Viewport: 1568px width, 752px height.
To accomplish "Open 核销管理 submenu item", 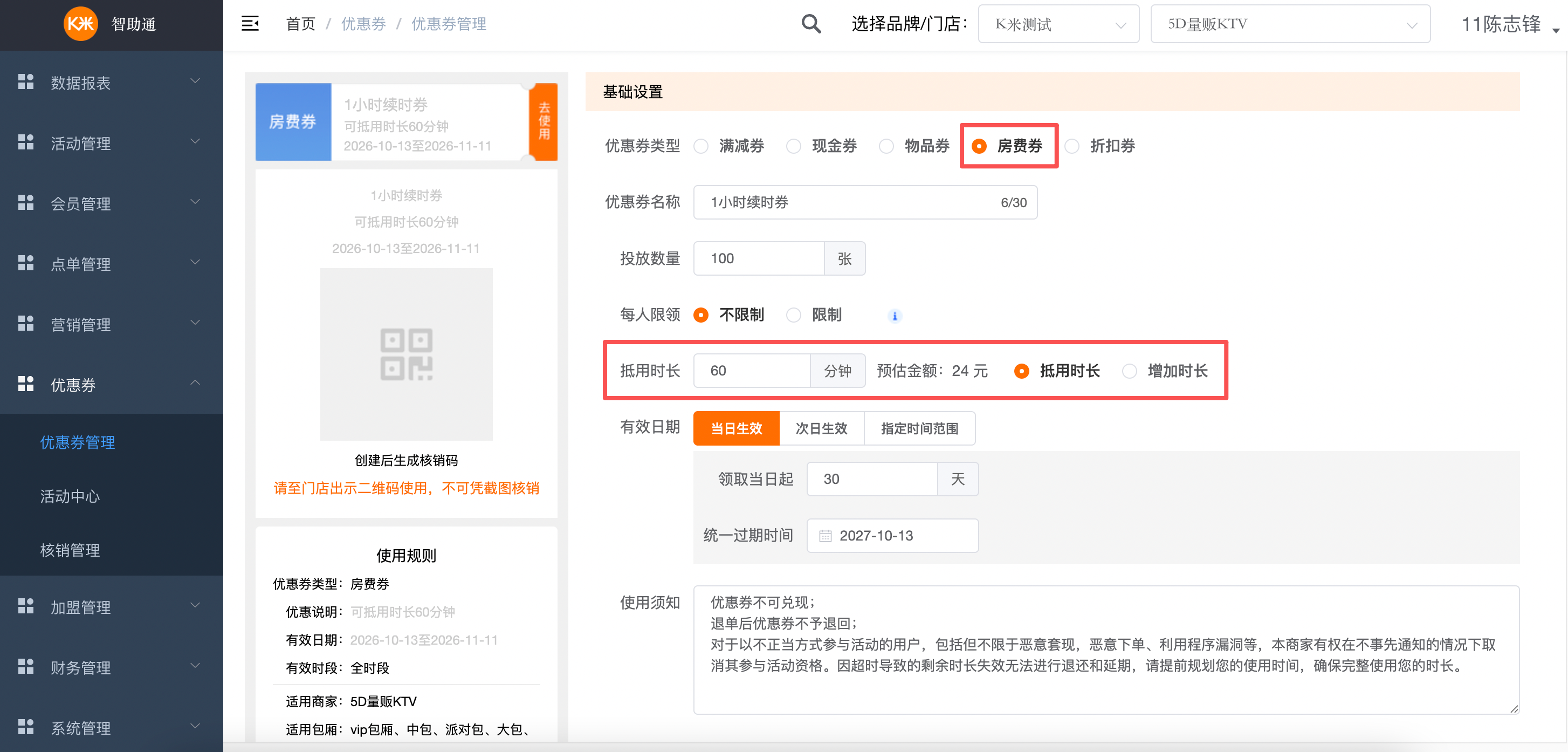I will click(x=70, y=550).
